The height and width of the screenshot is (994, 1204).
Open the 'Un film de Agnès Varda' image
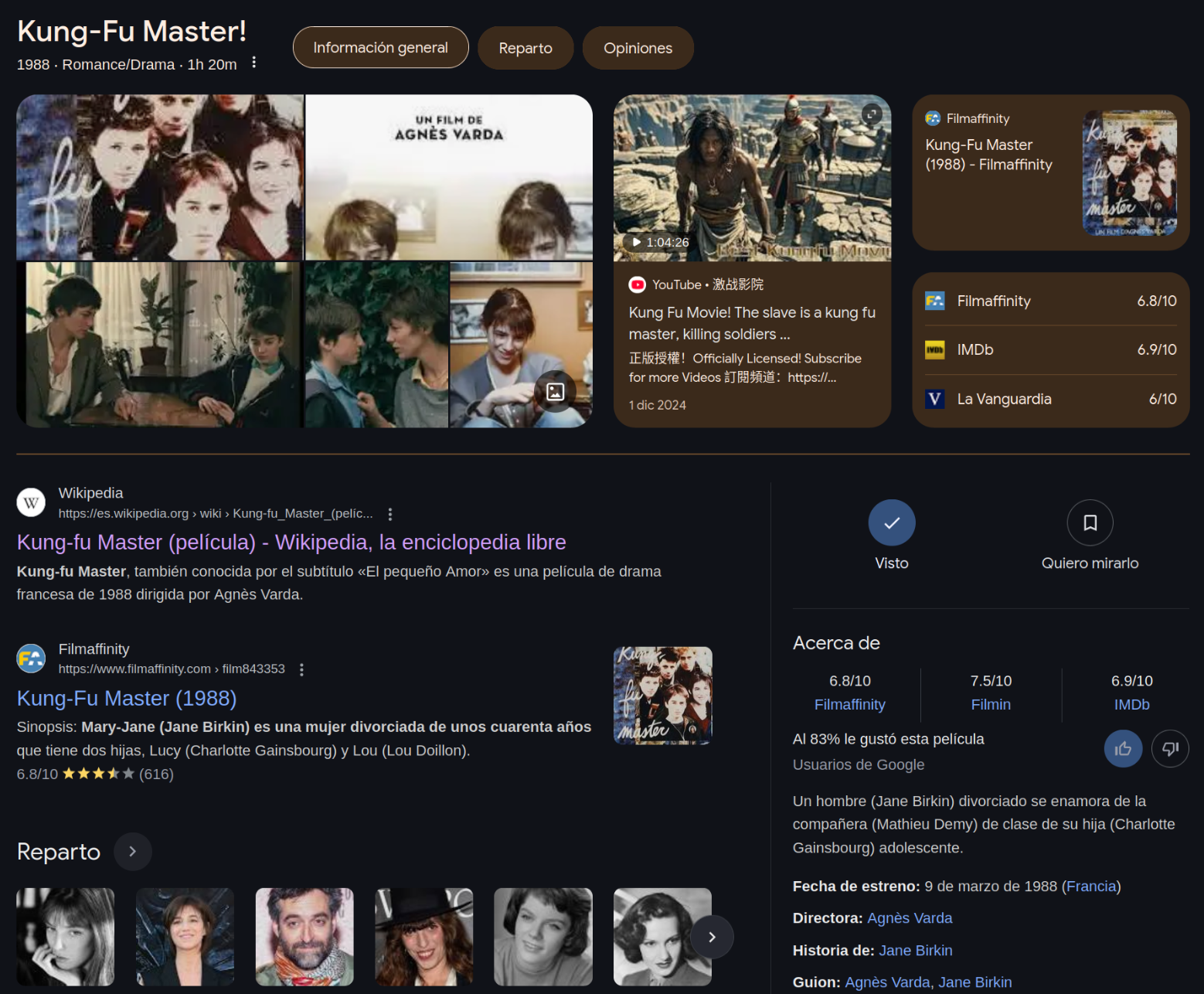click(449, 178)
